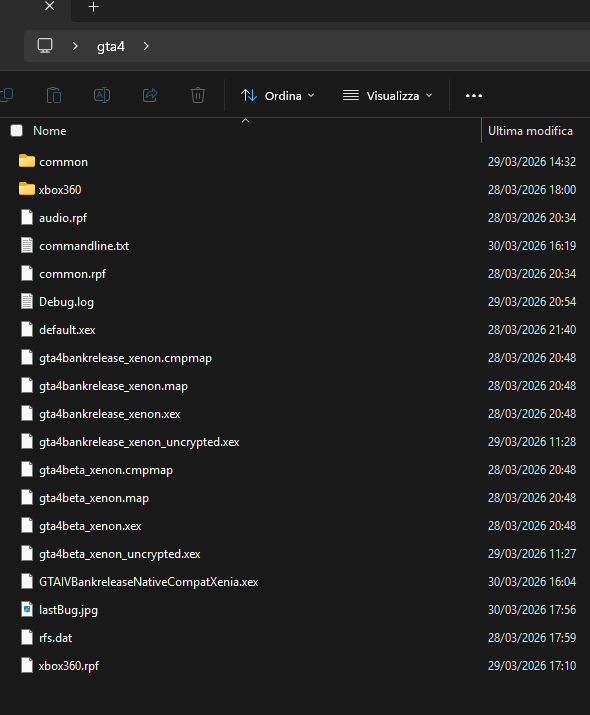Select the gta4bankrelease_xenon.cmpmap file icon
Viewport: 590px width, 715px height.
27,358
